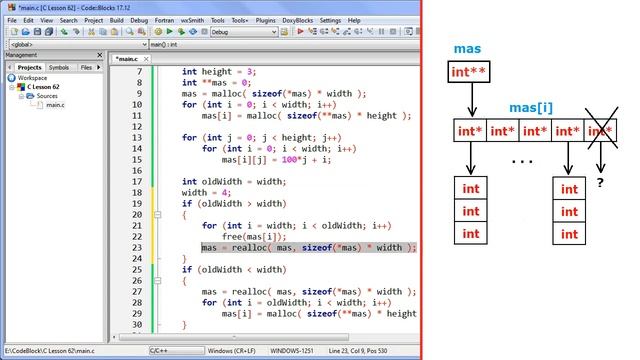The height and width of the screenshot is (360, 640).
Task: Open the Project menu
Action: click(93, 20)
